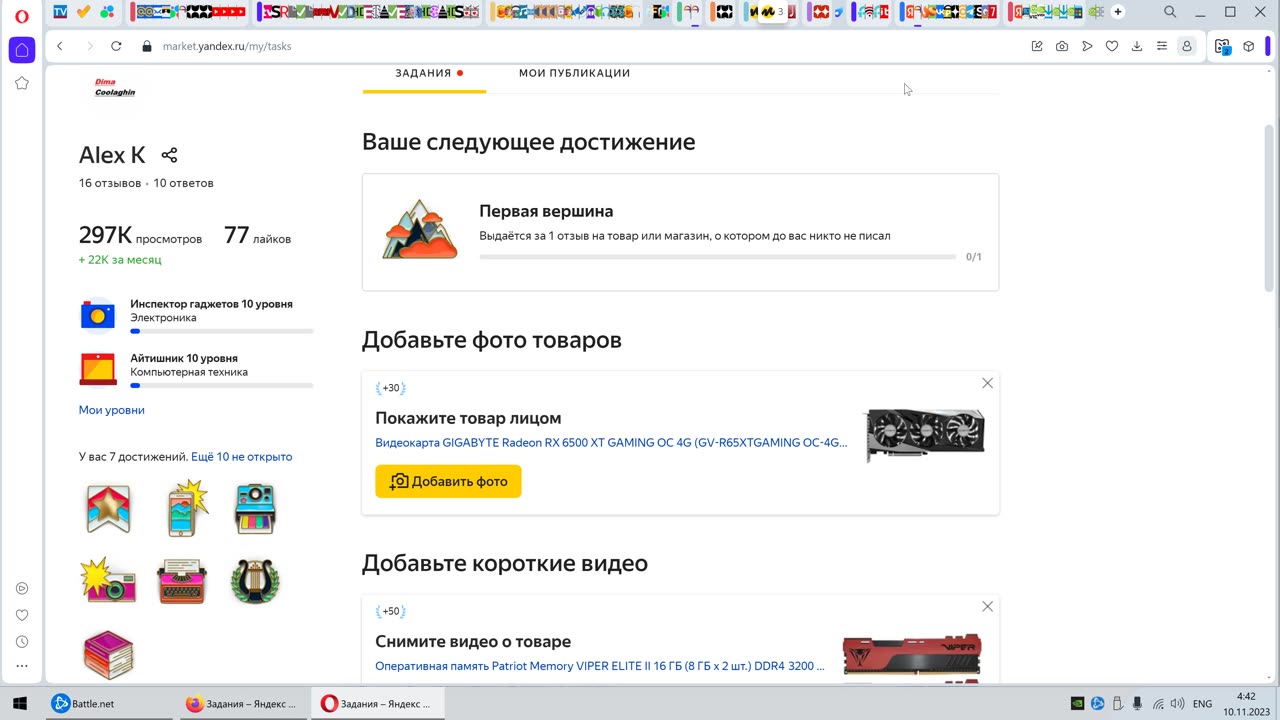Image resolution: width=1280 pixels, height=720 pixels.
Task: Click the Patriot Viper memory thumbnail
Action: 912,655
